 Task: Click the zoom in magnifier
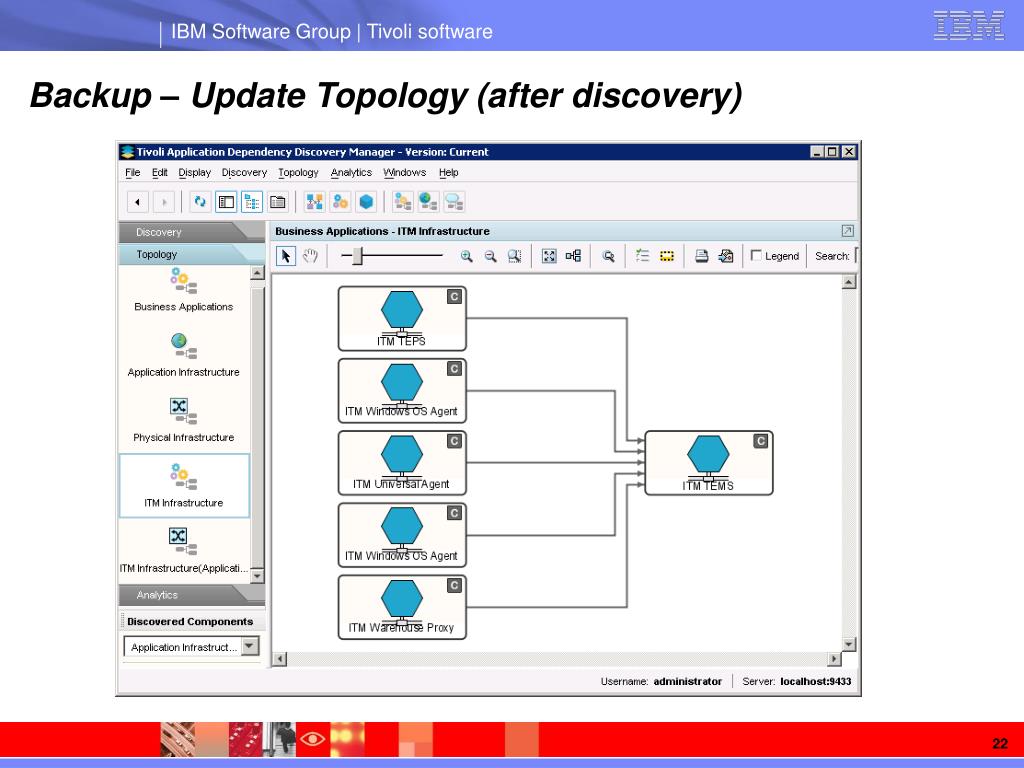tap(466, 257)
